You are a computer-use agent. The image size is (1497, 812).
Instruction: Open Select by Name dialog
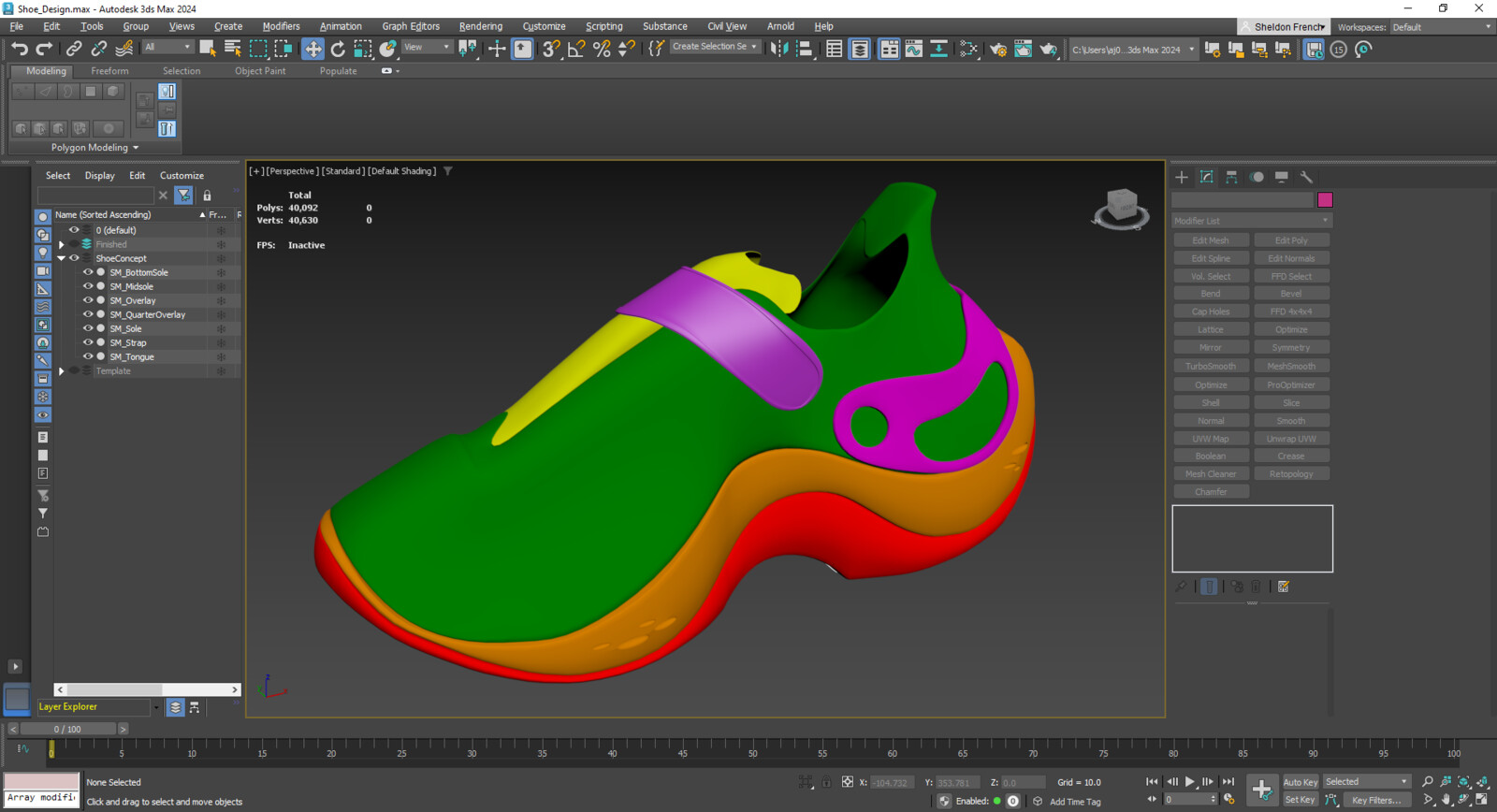click(x=233, y=49)
